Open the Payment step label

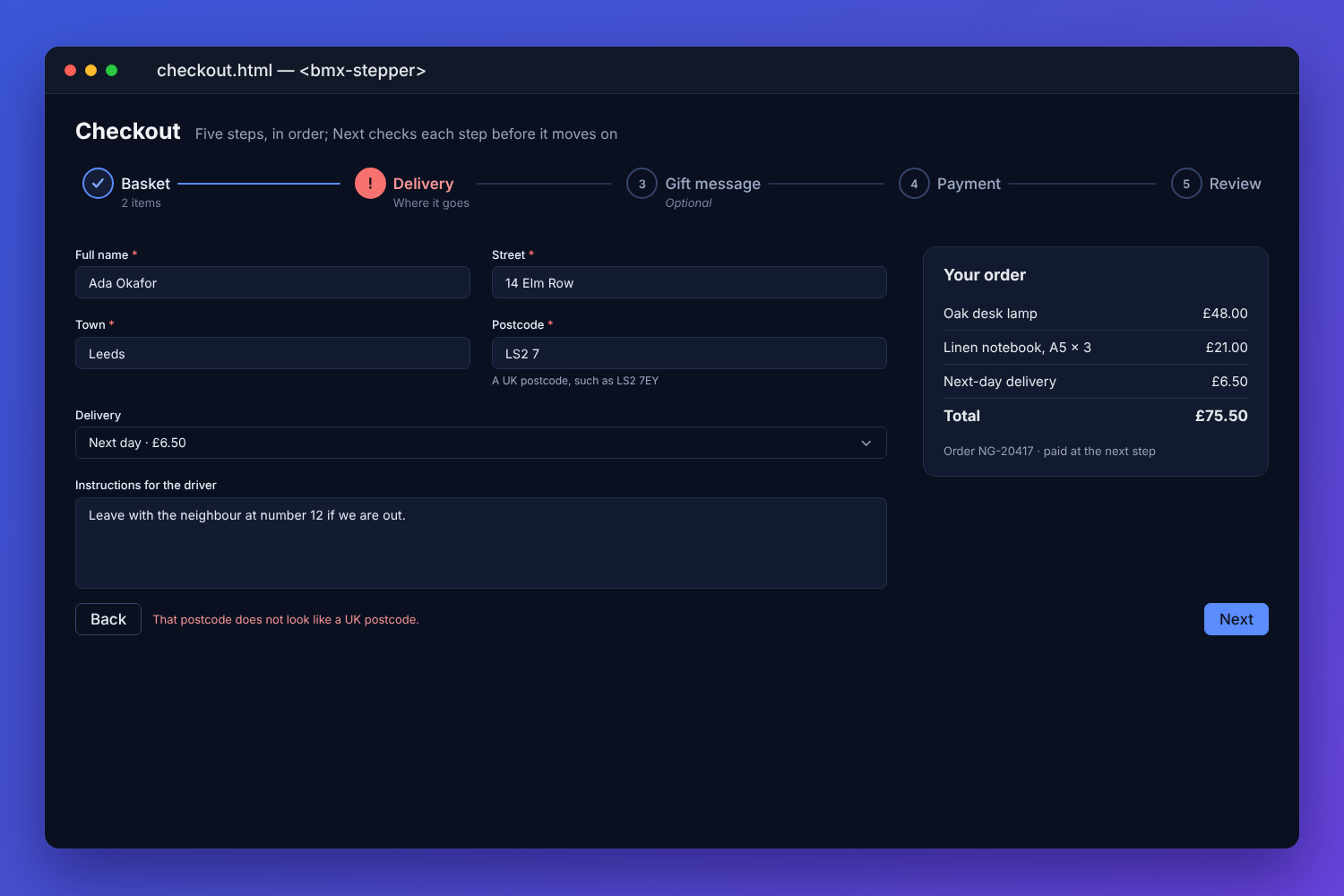969,184
